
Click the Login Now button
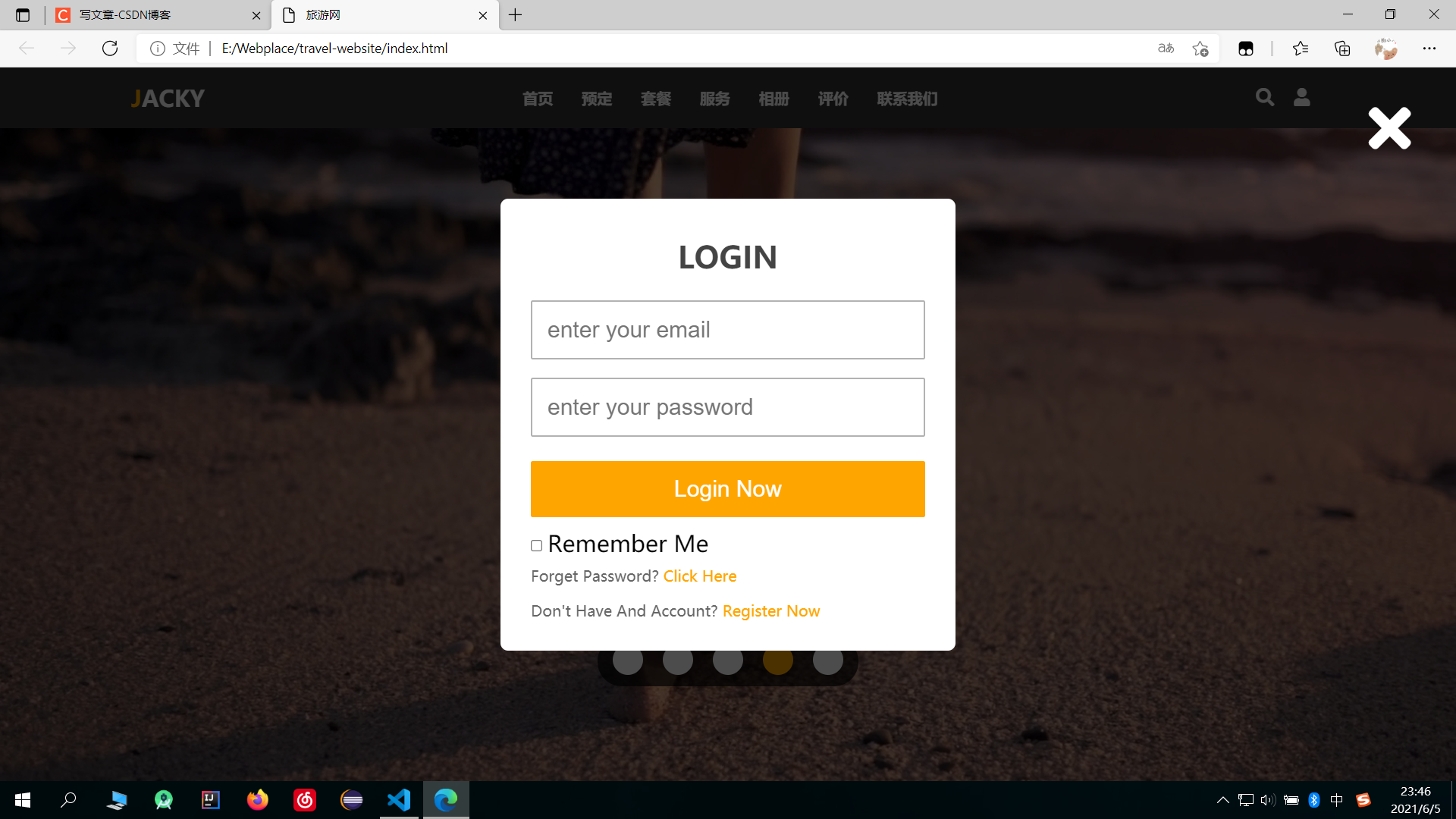(728, 489)
